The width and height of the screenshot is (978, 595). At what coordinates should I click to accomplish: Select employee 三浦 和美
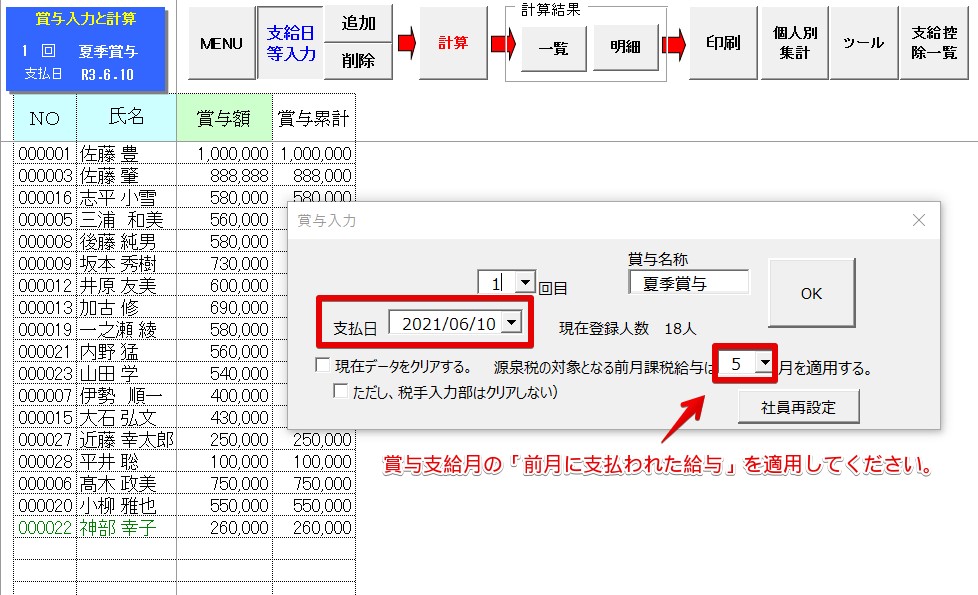tap(127, 220)
